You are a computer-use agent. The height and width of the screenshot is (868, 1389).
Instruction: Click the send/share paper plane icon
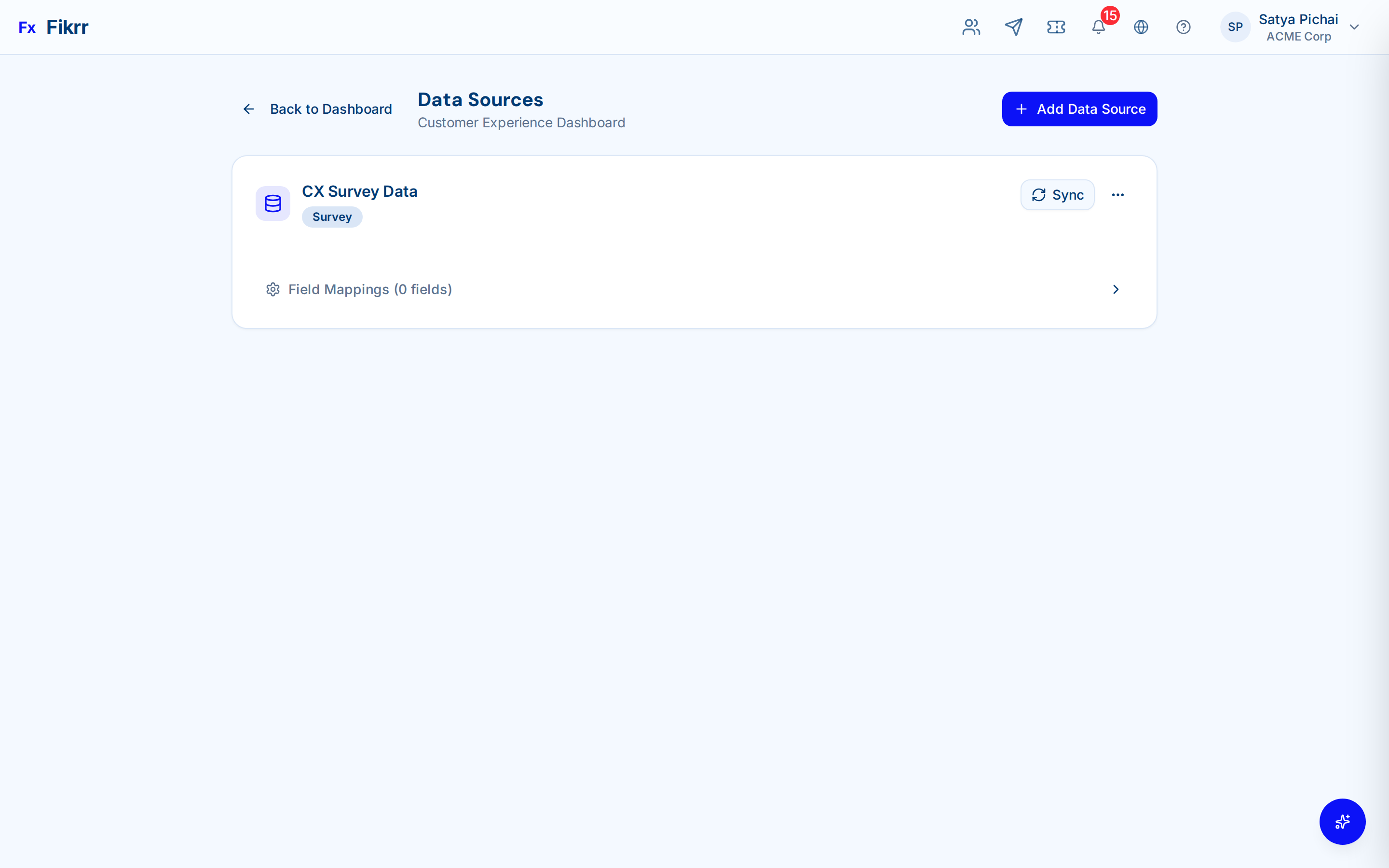[x=1014, y=27]
